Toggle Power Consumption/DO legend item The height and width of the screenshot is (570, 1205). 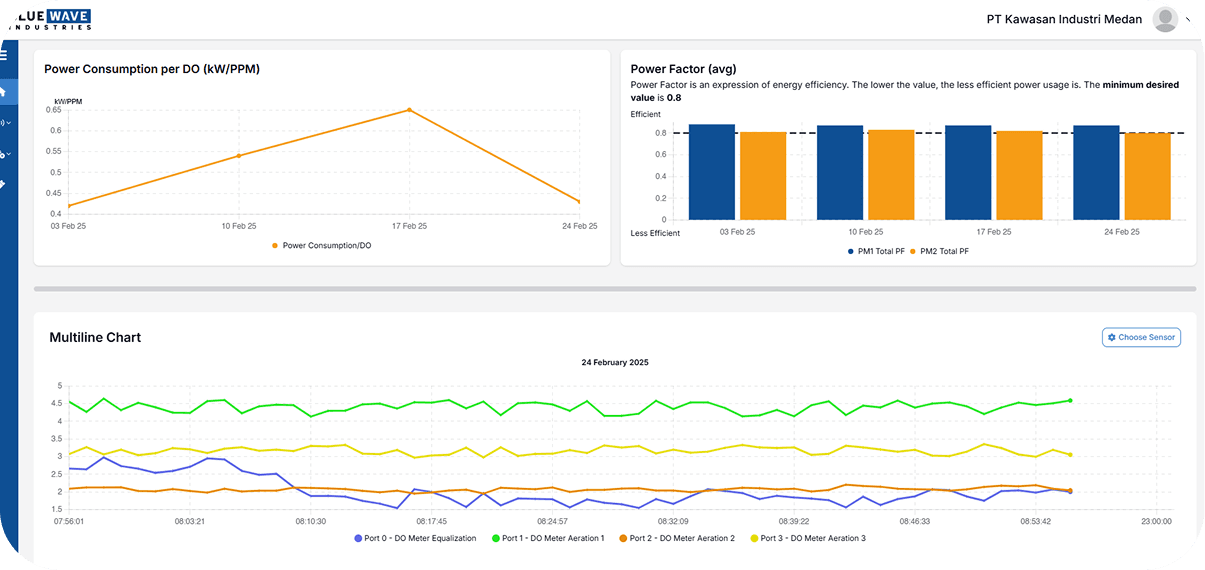coord(321,245)
